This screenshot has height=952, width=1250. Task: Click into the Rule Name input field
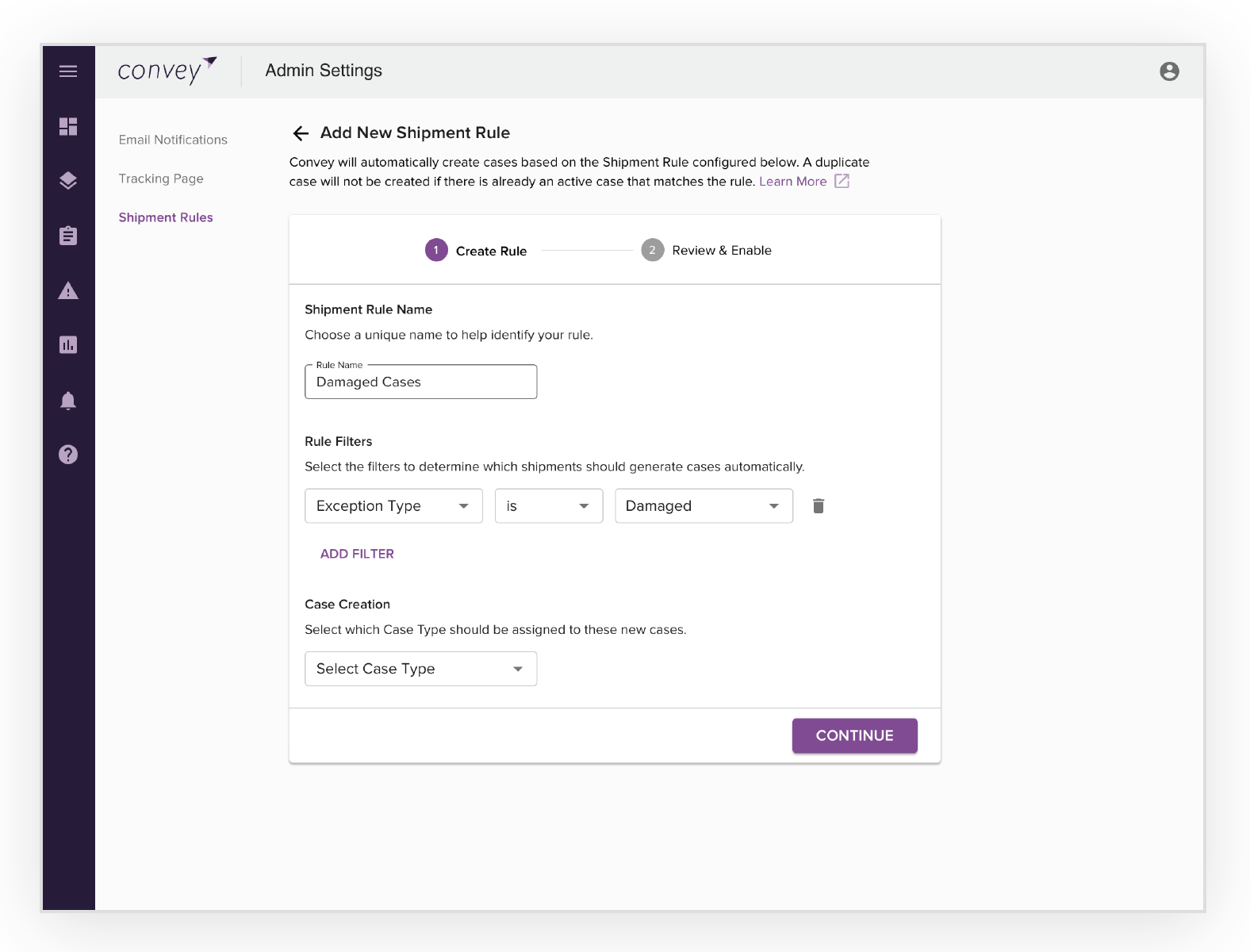[421, 382]
